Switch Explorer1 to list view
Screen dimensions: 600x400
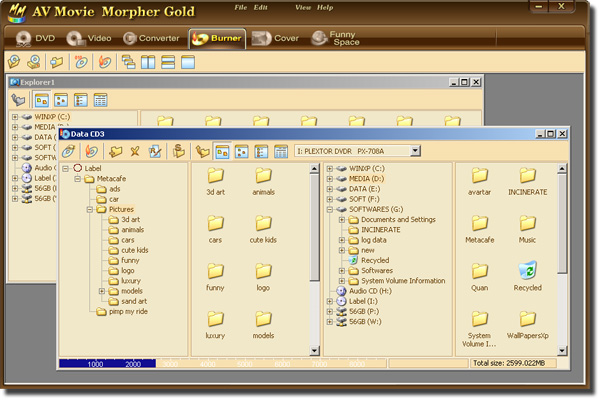point(81,100)
